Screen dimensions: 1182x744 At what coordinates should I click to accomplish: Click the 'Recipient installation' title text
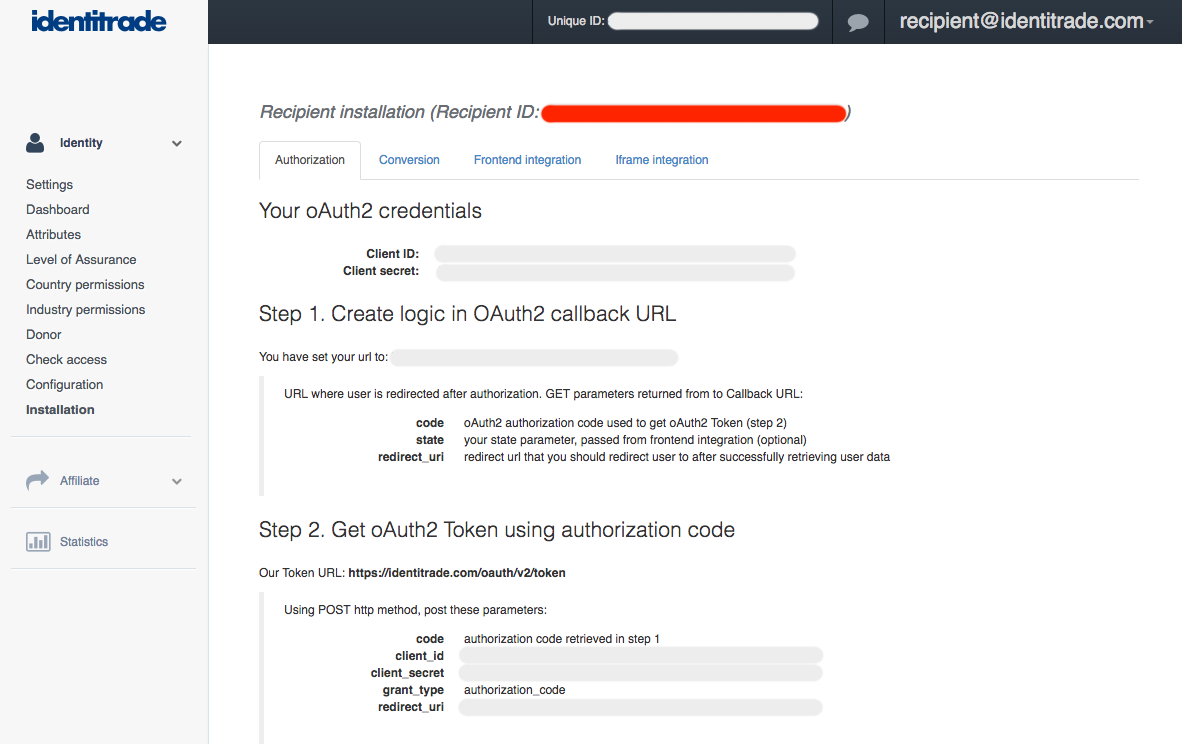pyautogui.click(x=342, y=112)
